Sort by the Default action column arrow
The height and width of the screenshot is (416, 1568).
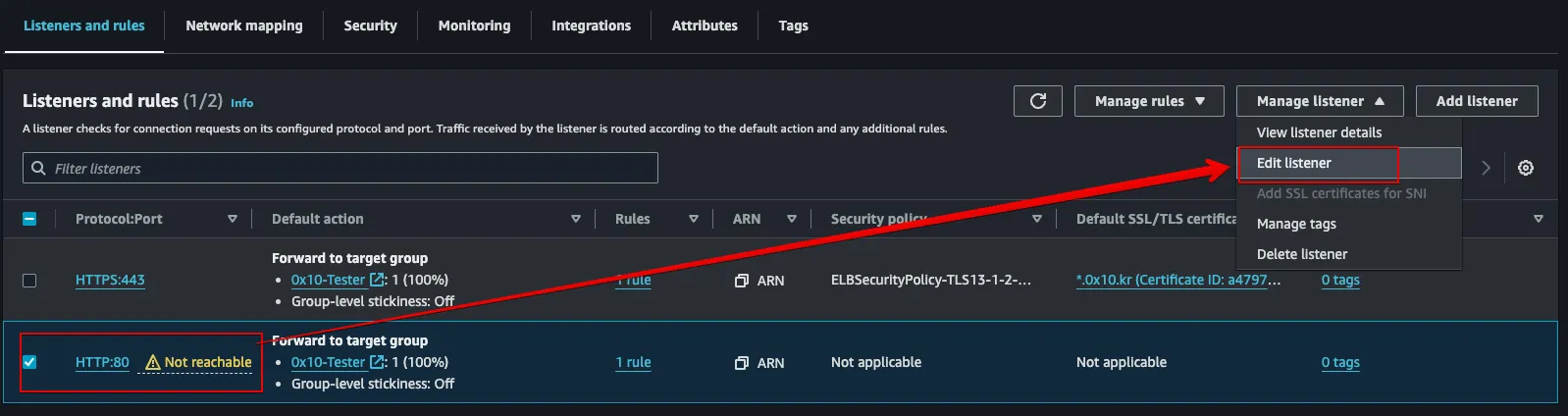click(x=576, y=219)
